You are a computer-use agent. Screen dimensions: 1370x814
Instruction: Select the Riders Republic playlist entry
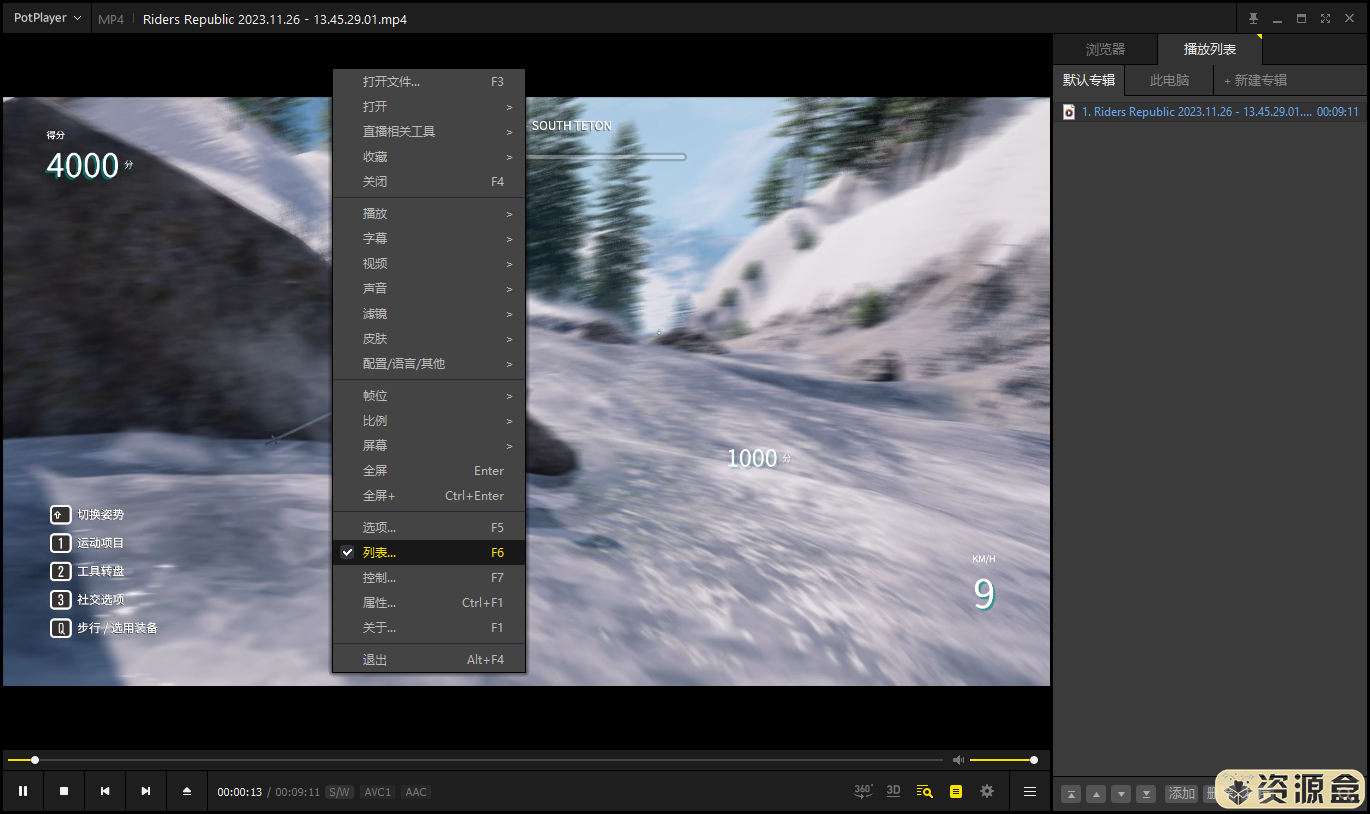point(1211,112)
